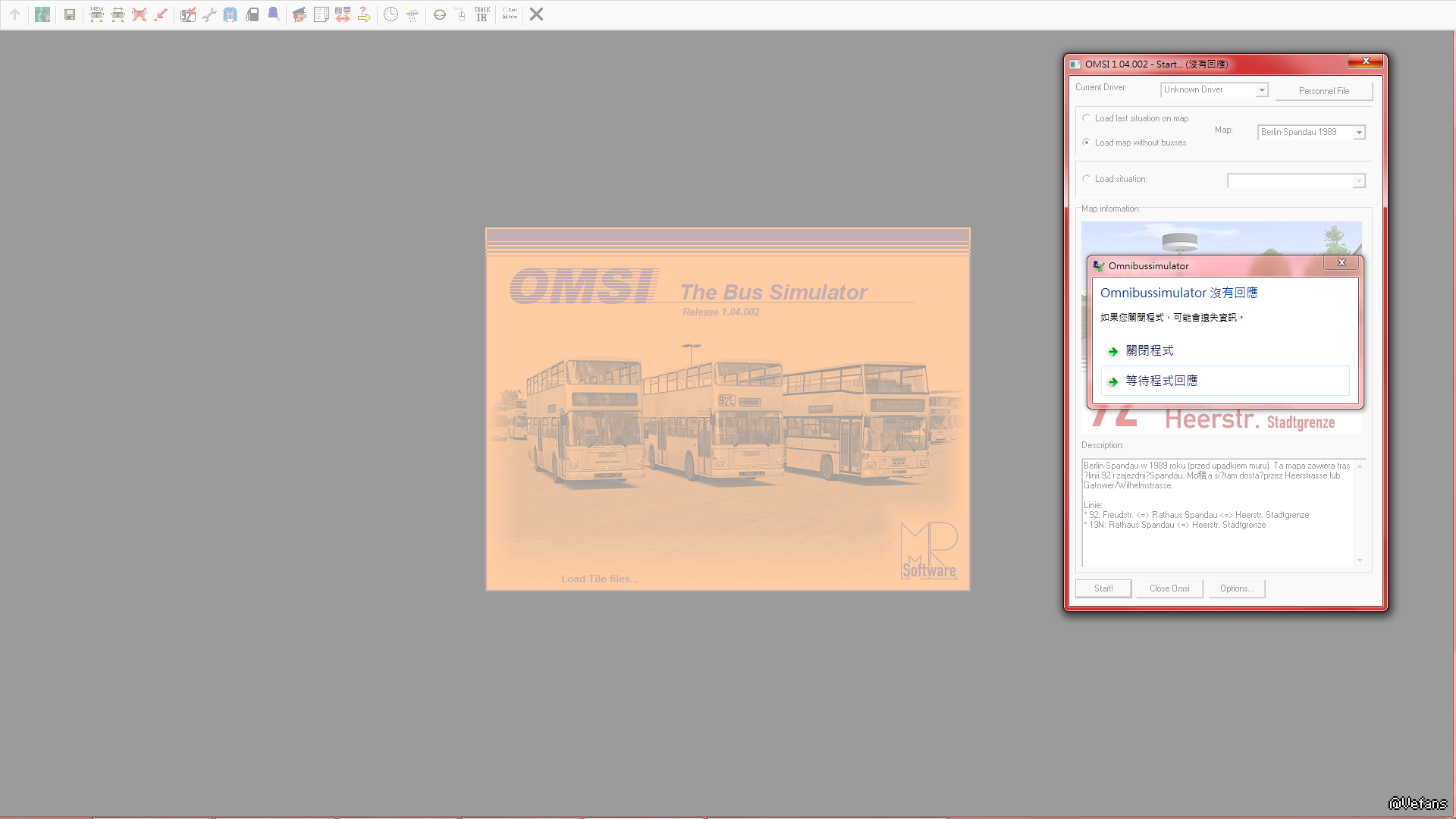Click the driver with cap icon
1456x819 pixels.
pyautogui.click(x=300, y=14)
